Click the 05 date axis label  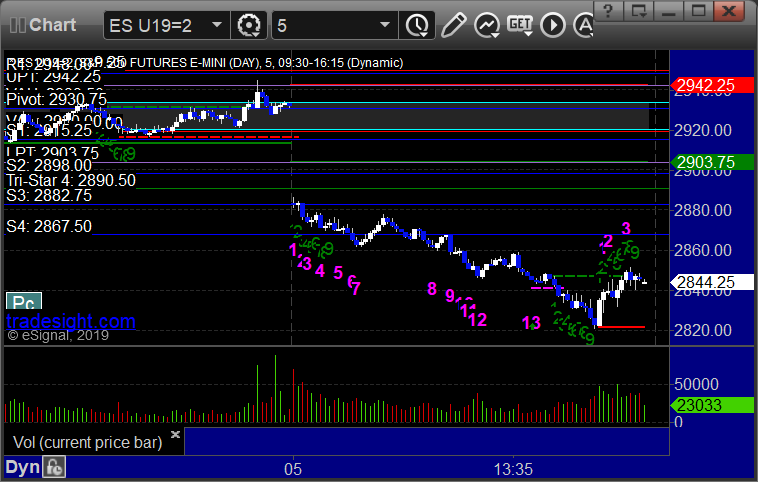click(293, 469)
